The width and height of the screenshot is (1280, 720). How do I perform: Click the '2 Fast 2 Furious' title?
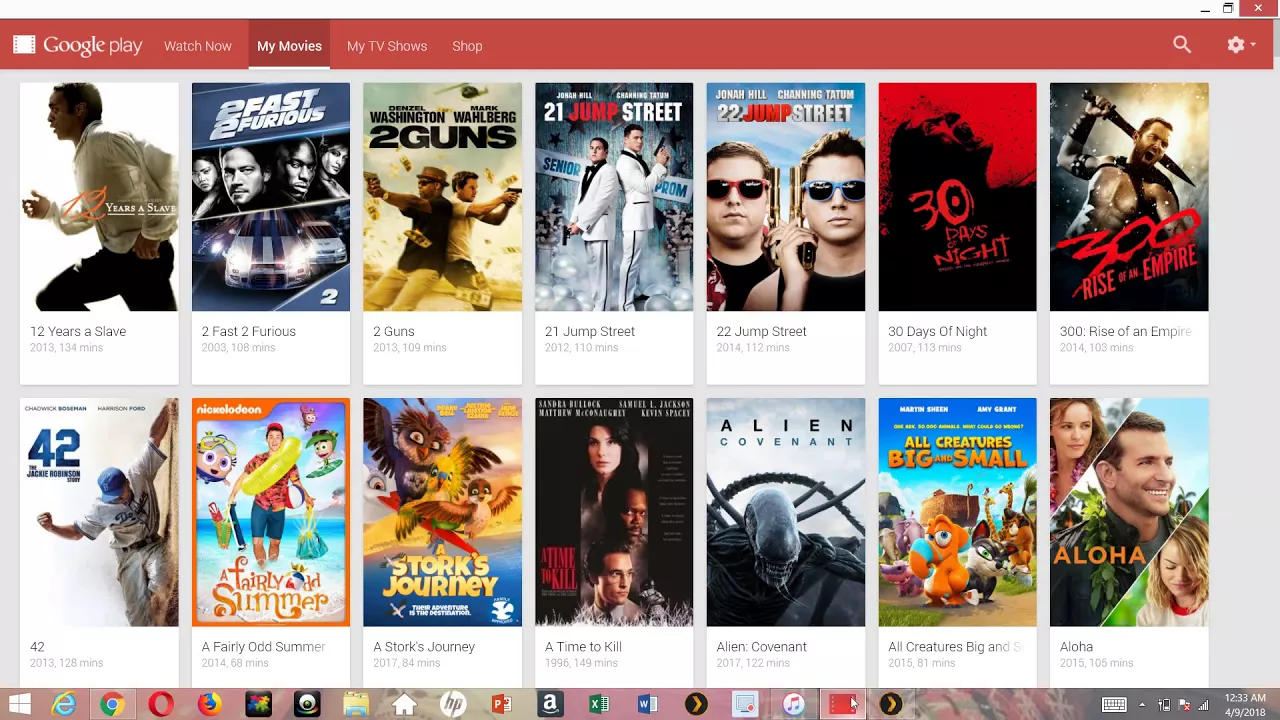coord(249,331)
